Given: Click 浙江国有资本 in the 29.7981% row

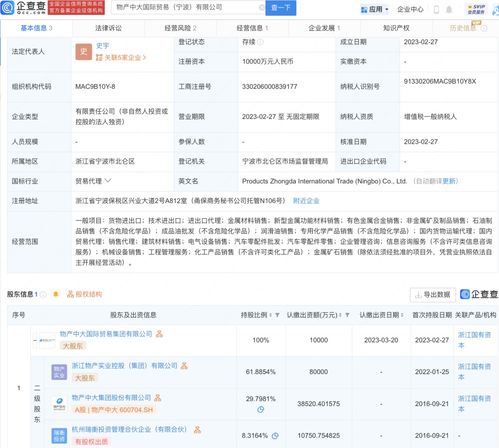Looking at the screenshot, I should pyautogui.click(x=474, y=404).
